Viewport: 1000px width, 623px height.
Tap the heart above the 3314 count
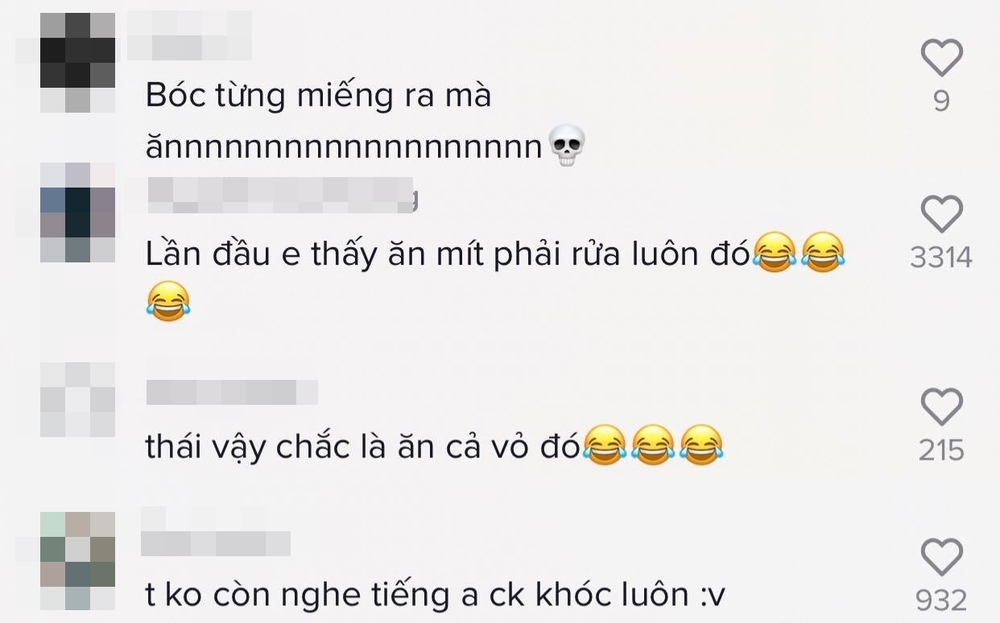[941, 214]
